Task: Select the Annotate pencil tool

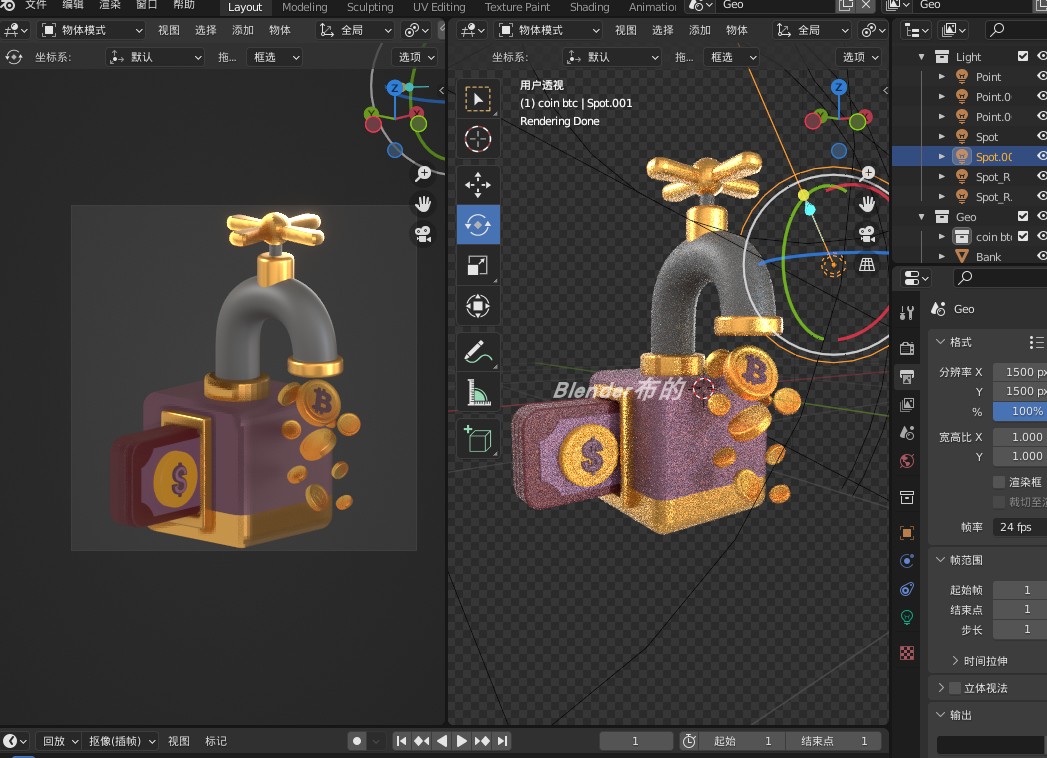Action: (x=477, y=351)
